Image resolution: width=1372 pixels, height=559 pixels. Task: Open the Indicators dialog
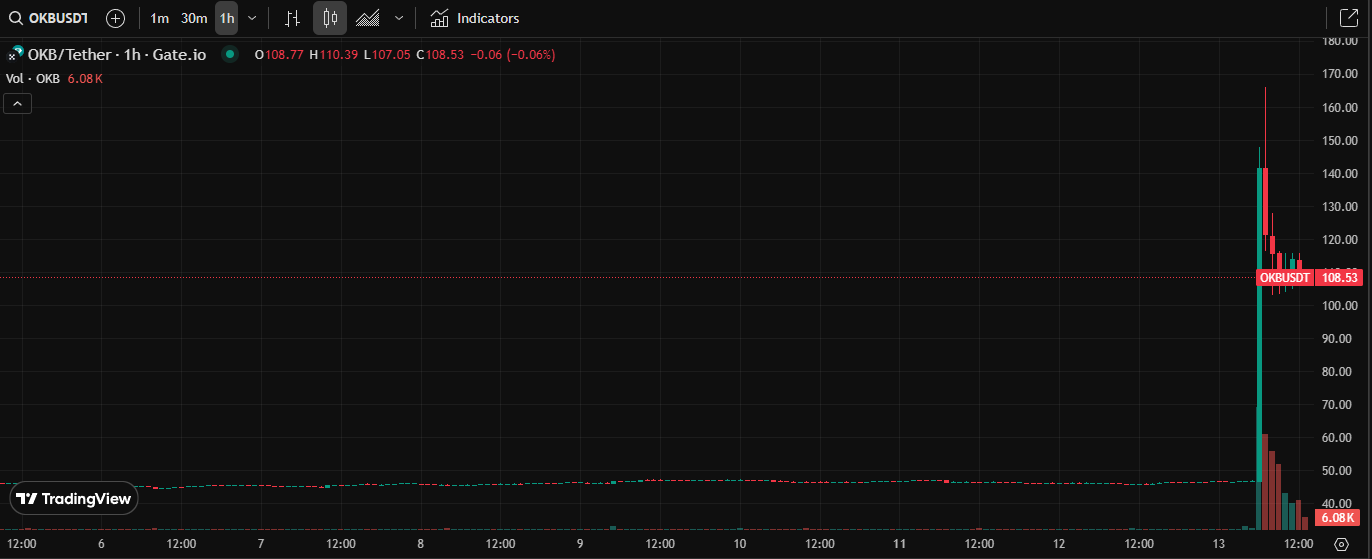[474, 18]
